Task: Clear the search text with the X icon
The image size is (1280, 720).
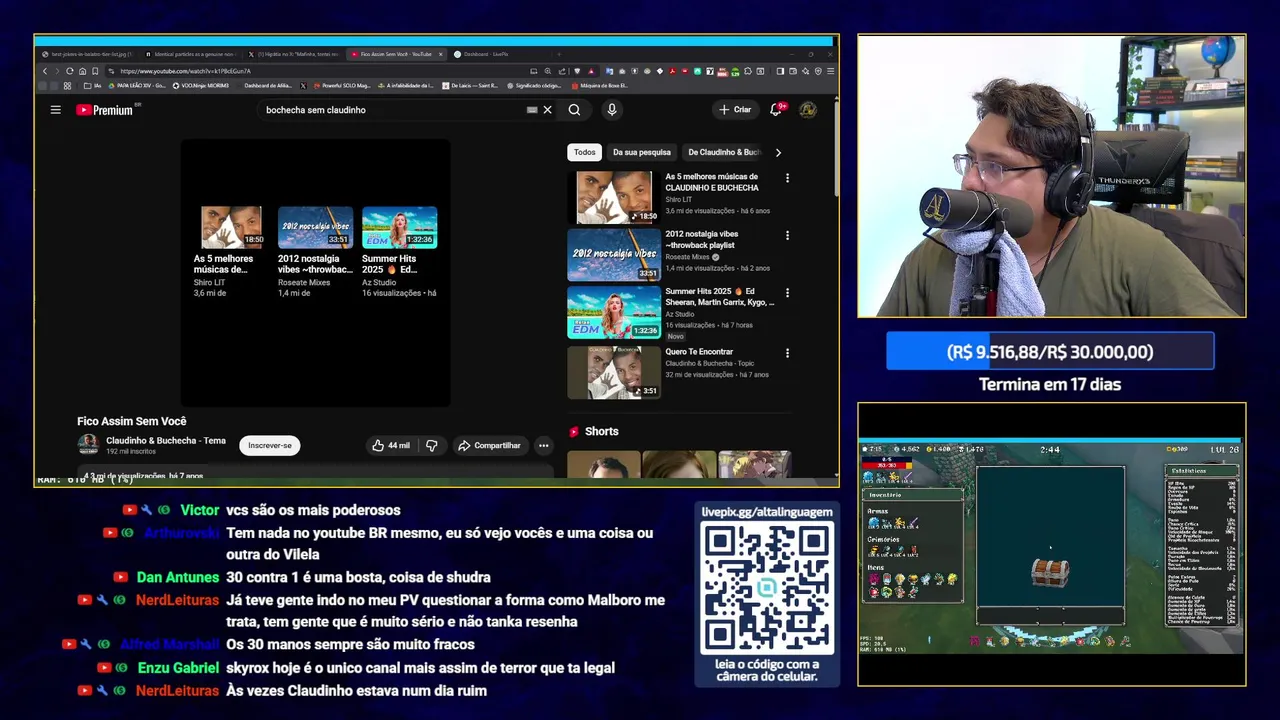Action: (547, 110)
